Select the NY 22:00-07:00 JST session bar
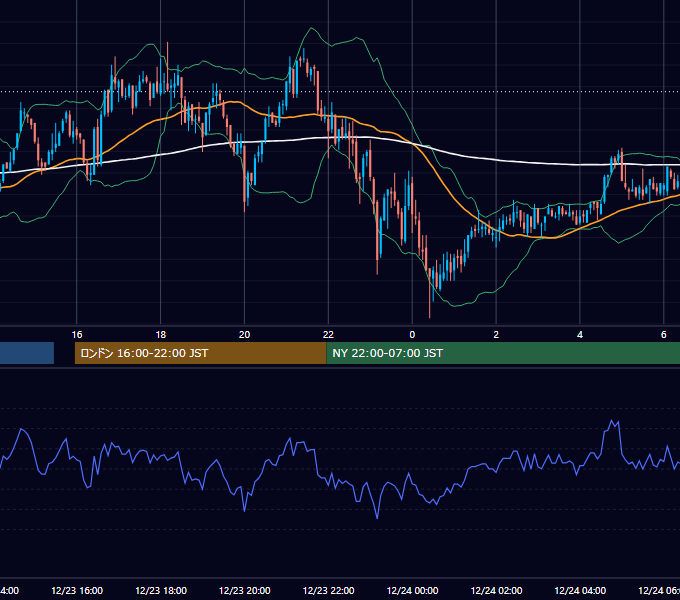Image resolution: width=680 pixels, height=600 pixels. [503, 353]
